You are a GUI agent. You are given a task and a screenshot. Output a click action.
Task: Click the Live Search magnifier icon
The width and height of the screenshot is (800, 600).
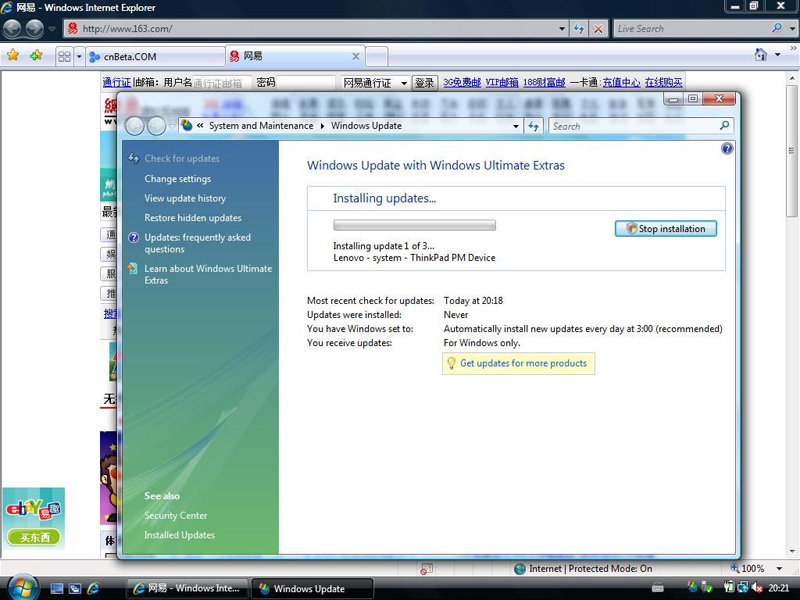click(x=777, y=29)
